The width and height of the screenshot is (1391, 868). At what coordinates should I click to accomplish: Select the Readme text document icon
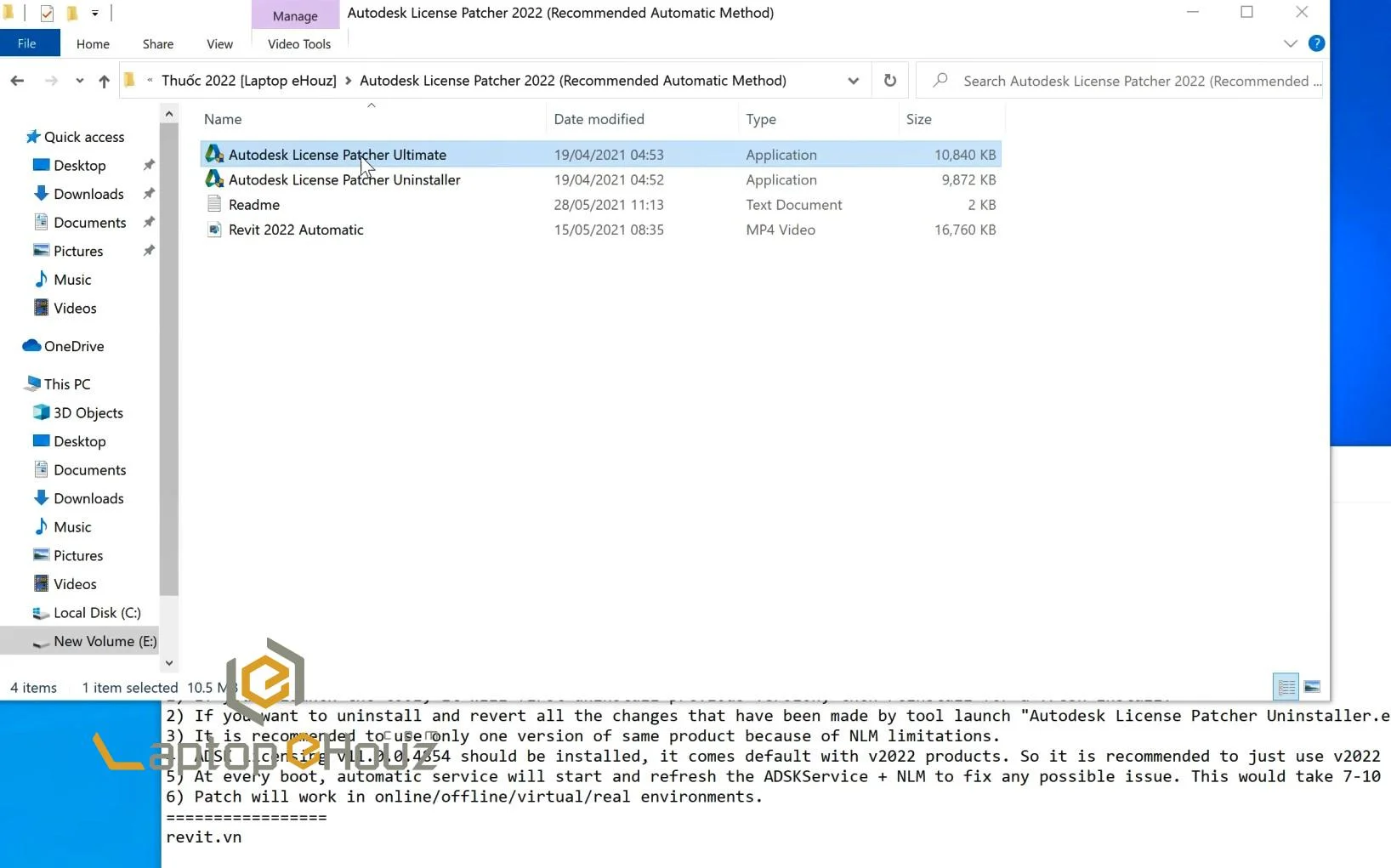coord(214,205)
